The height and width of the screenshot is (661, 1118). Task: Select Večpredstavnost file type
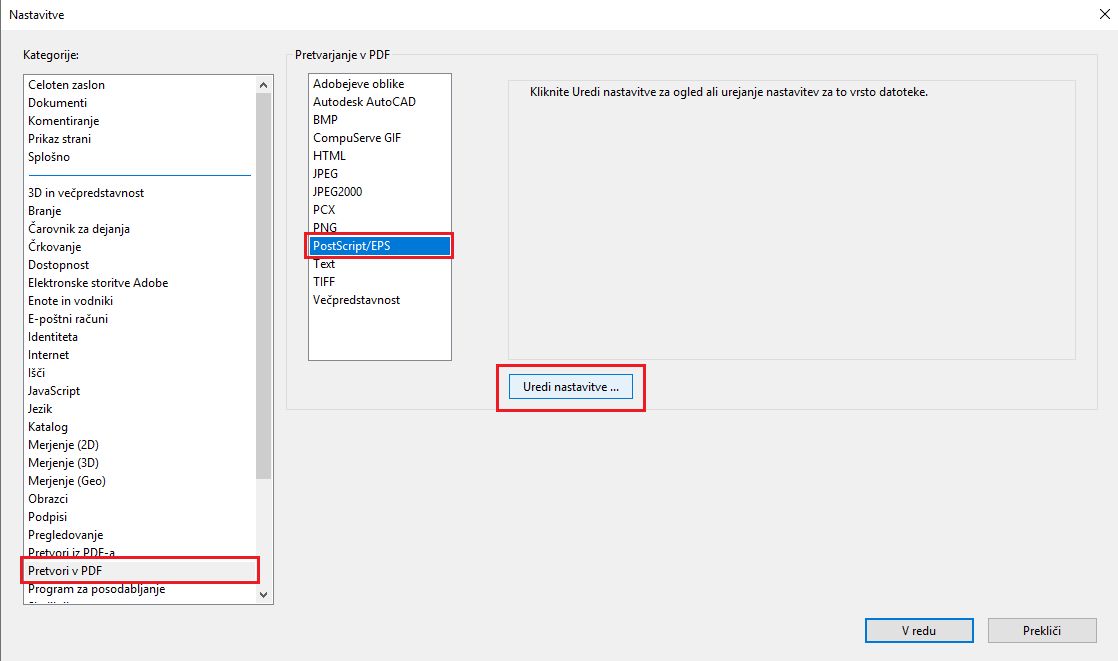(356, 299)
